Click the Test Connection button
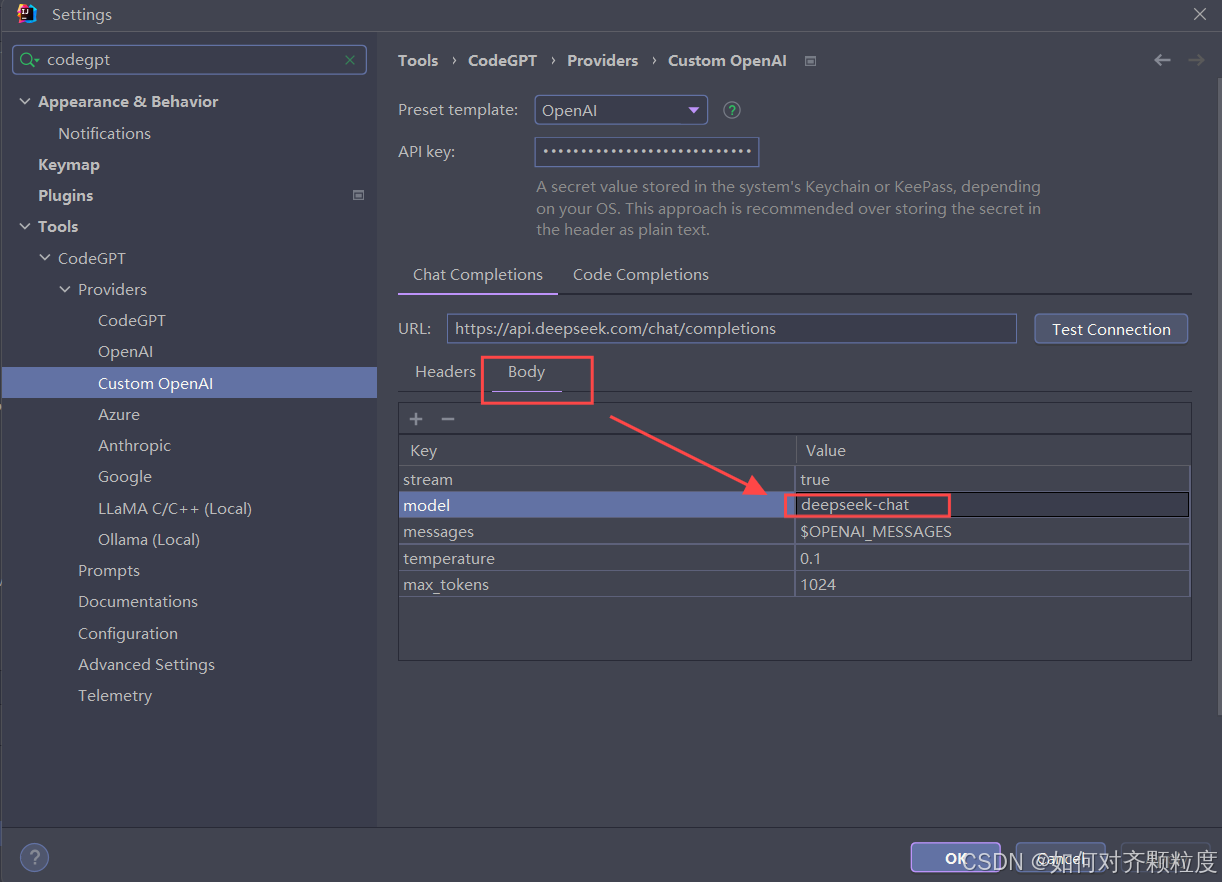 (x=1111, y=329)
